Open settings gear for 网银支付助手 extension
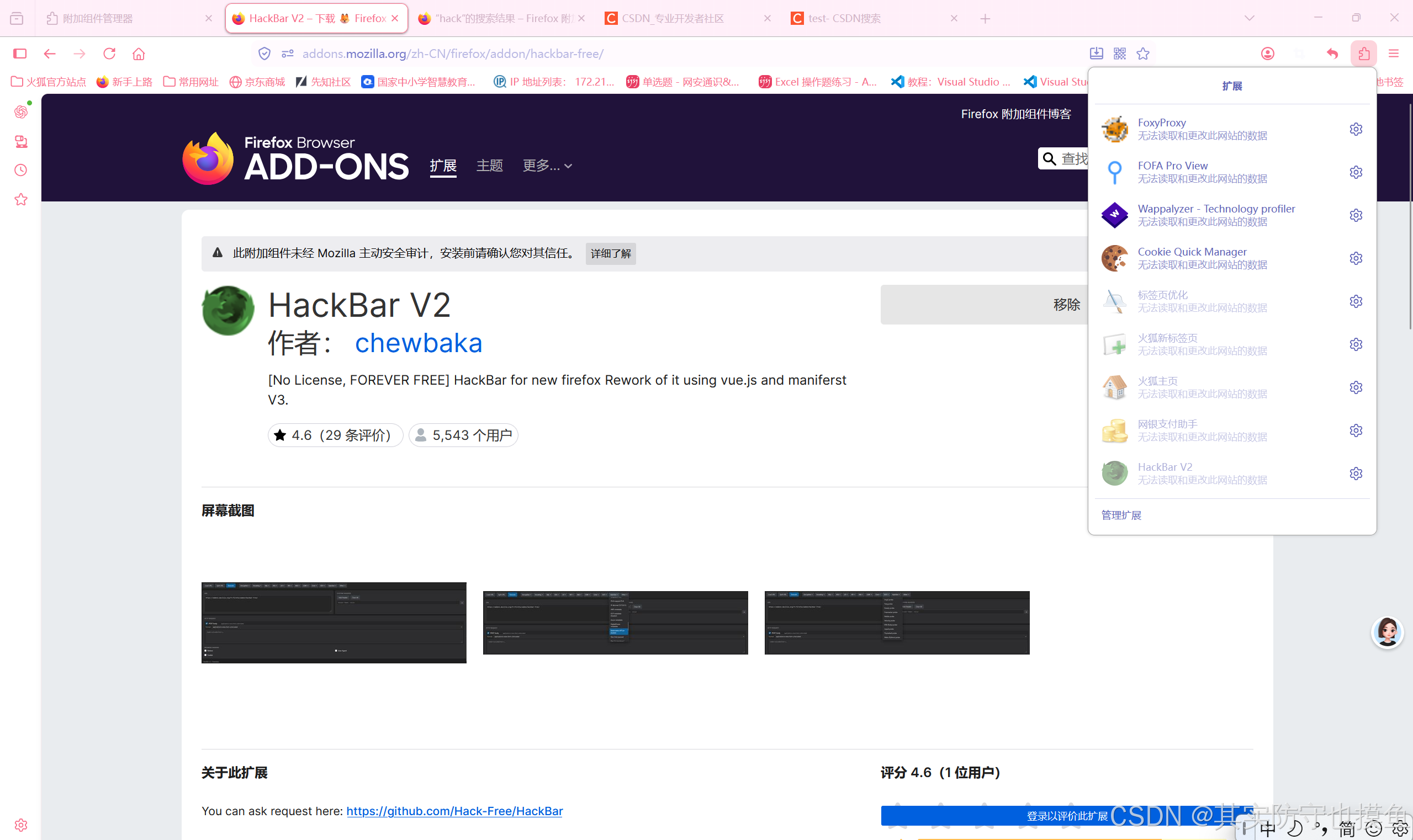The image size is (1413, 840). point(1356,430)
